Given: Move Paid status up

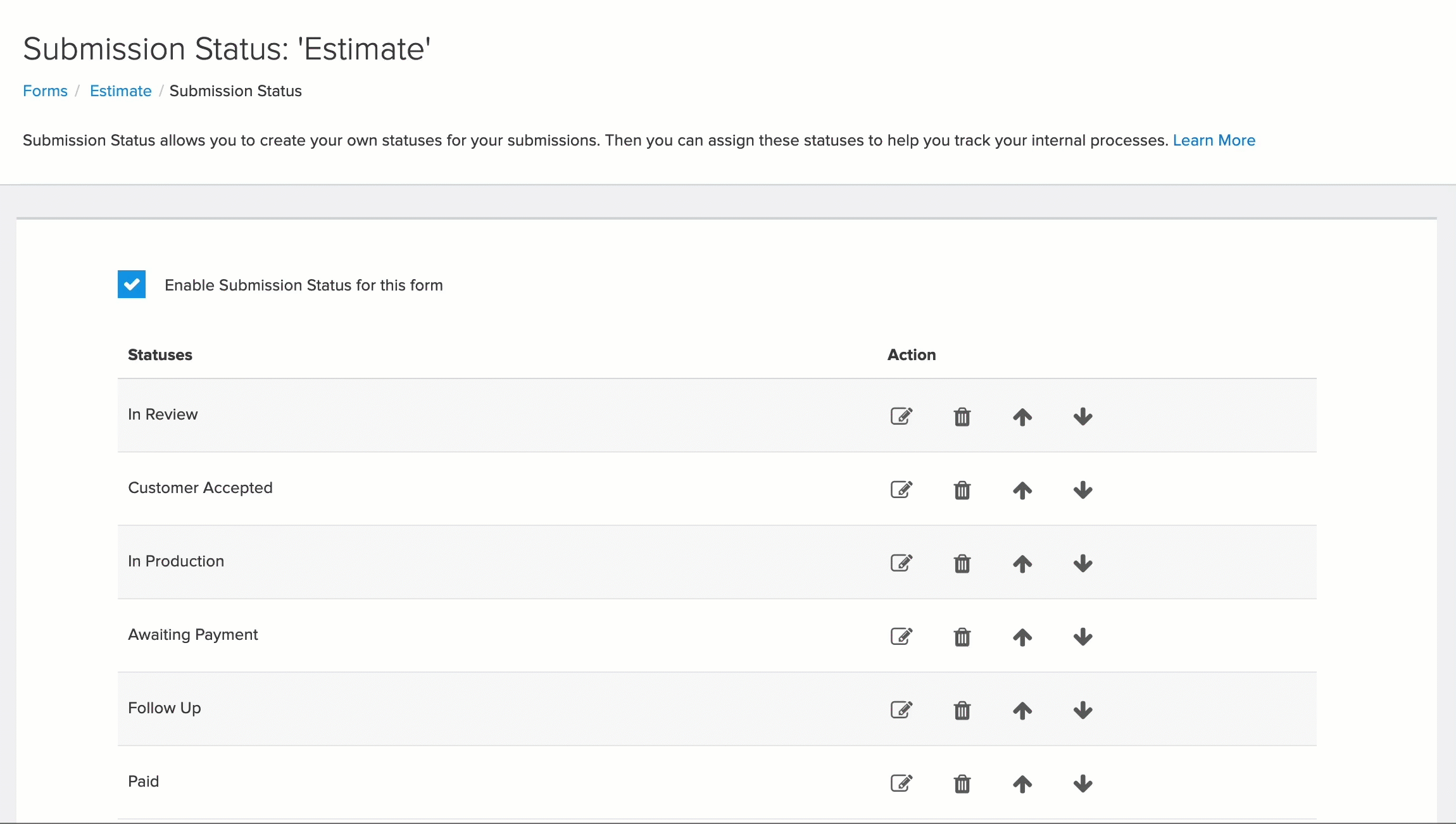Looking at the screenshot, I should 1022,783.
